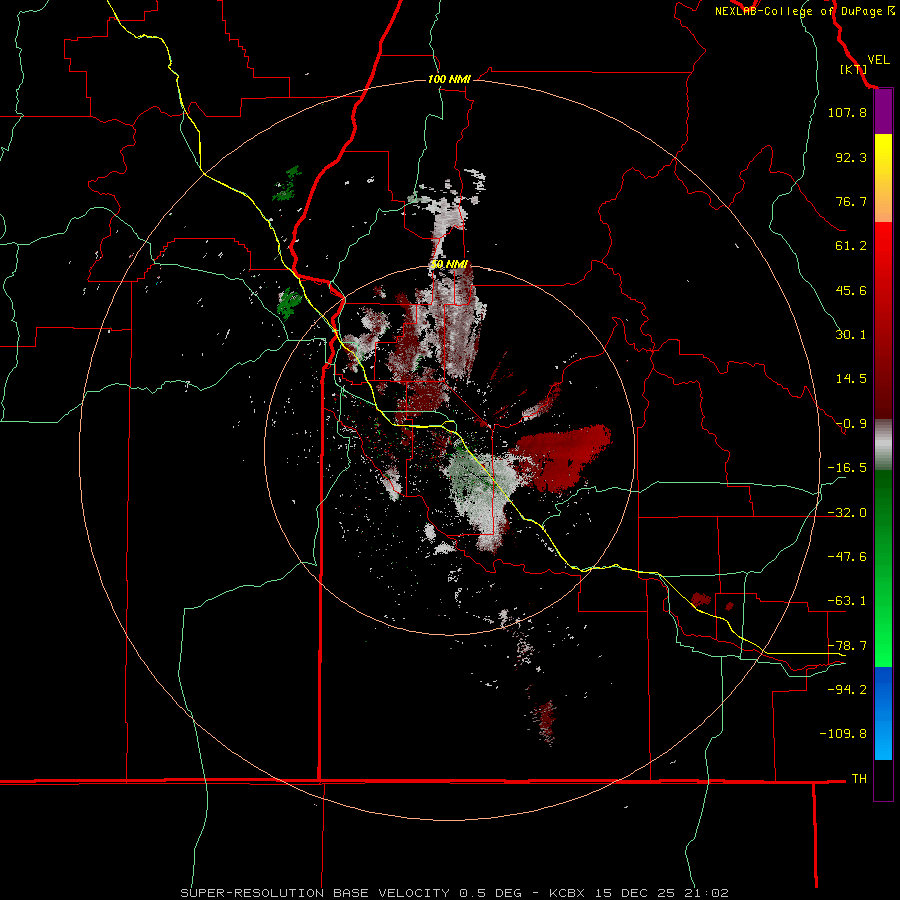Screen dimensions: 900x900
Task: Click the 100 NMI range ring label
Action: [x=449, y=79]
